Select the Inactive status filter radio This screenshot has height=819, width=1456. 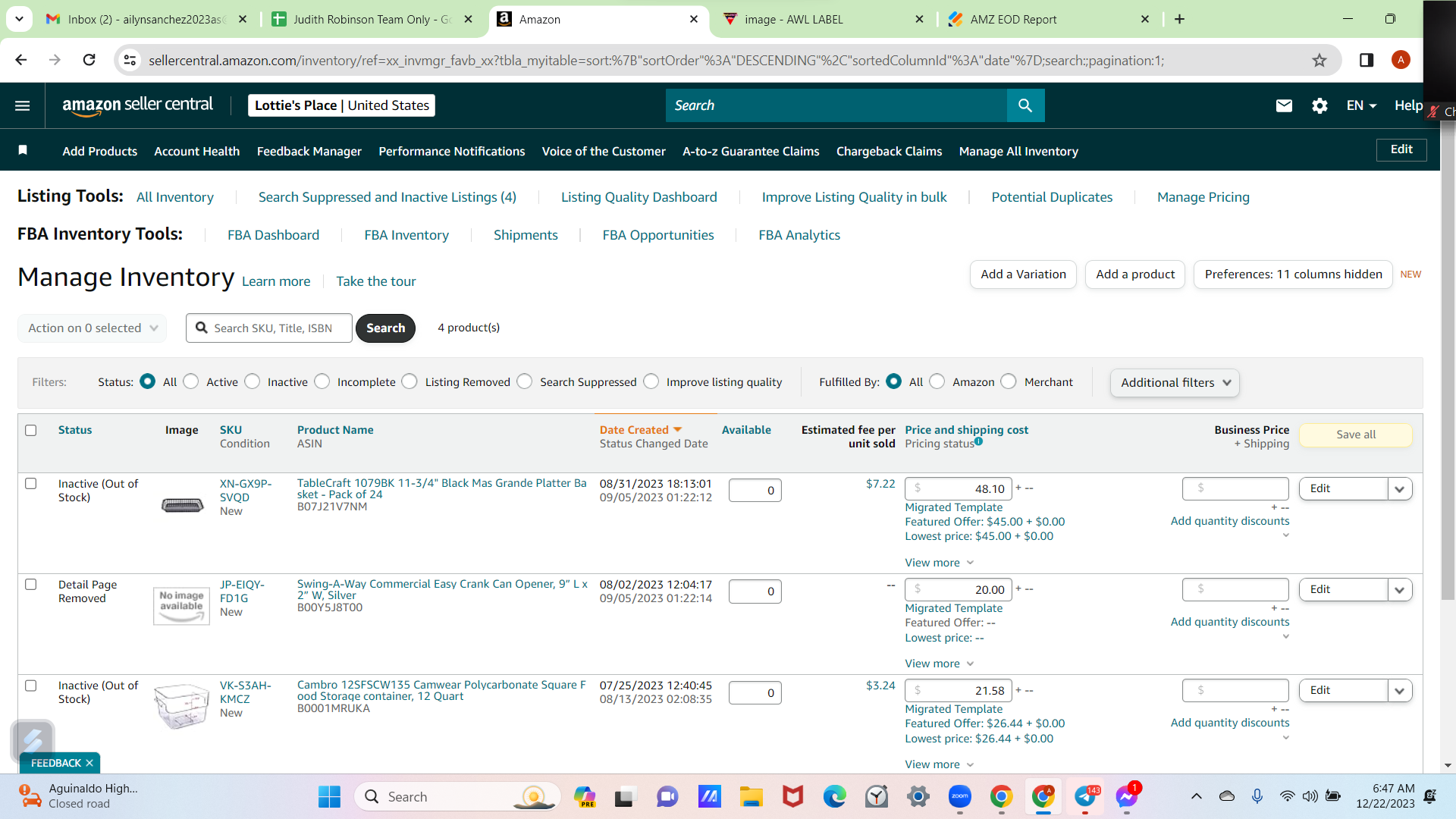coord(253,381)
